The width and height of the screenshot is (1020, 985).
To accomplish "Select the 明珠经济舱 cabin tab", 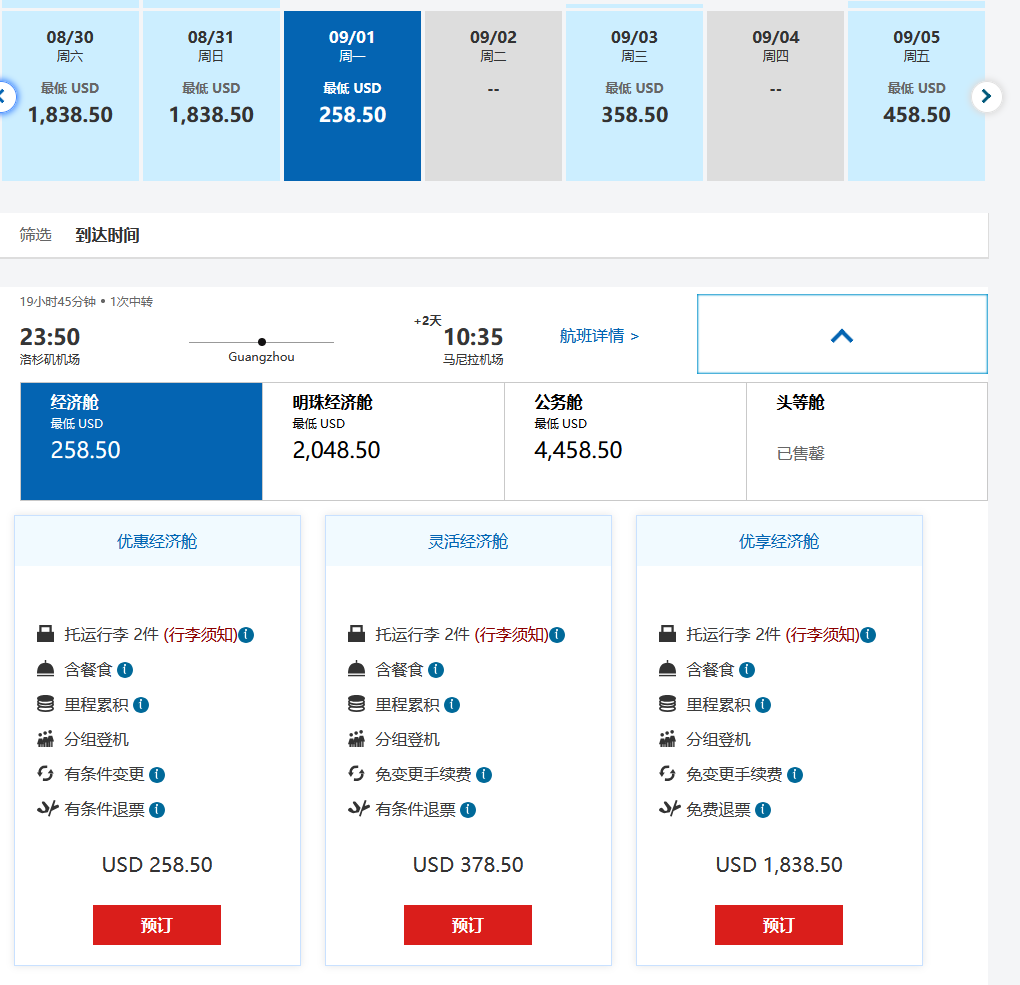I will click(x=383, y=441).
